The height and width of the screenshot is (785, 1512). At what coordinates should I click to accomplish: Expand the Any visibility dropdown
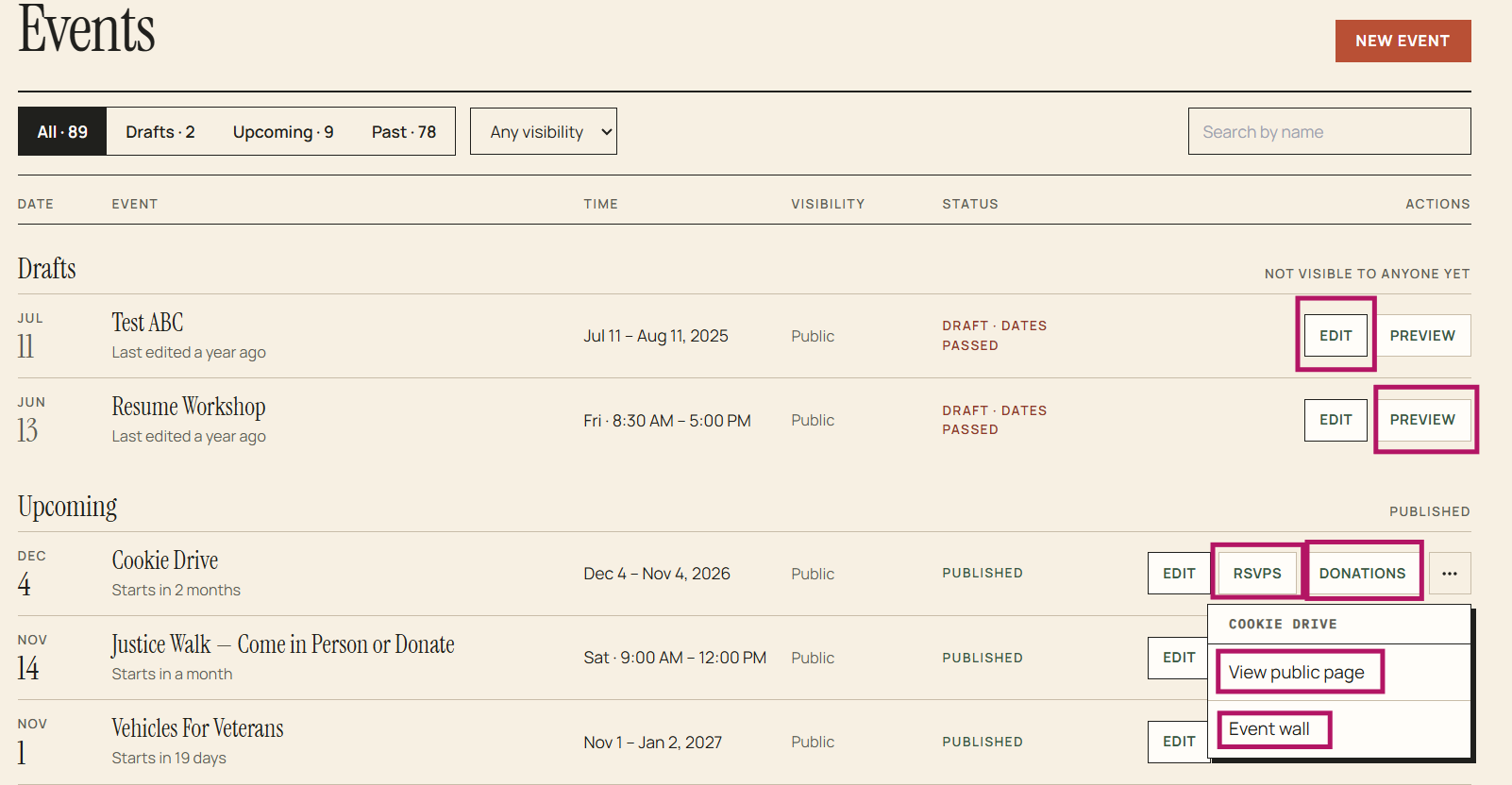pyautogui.click(x=544, y=131)
